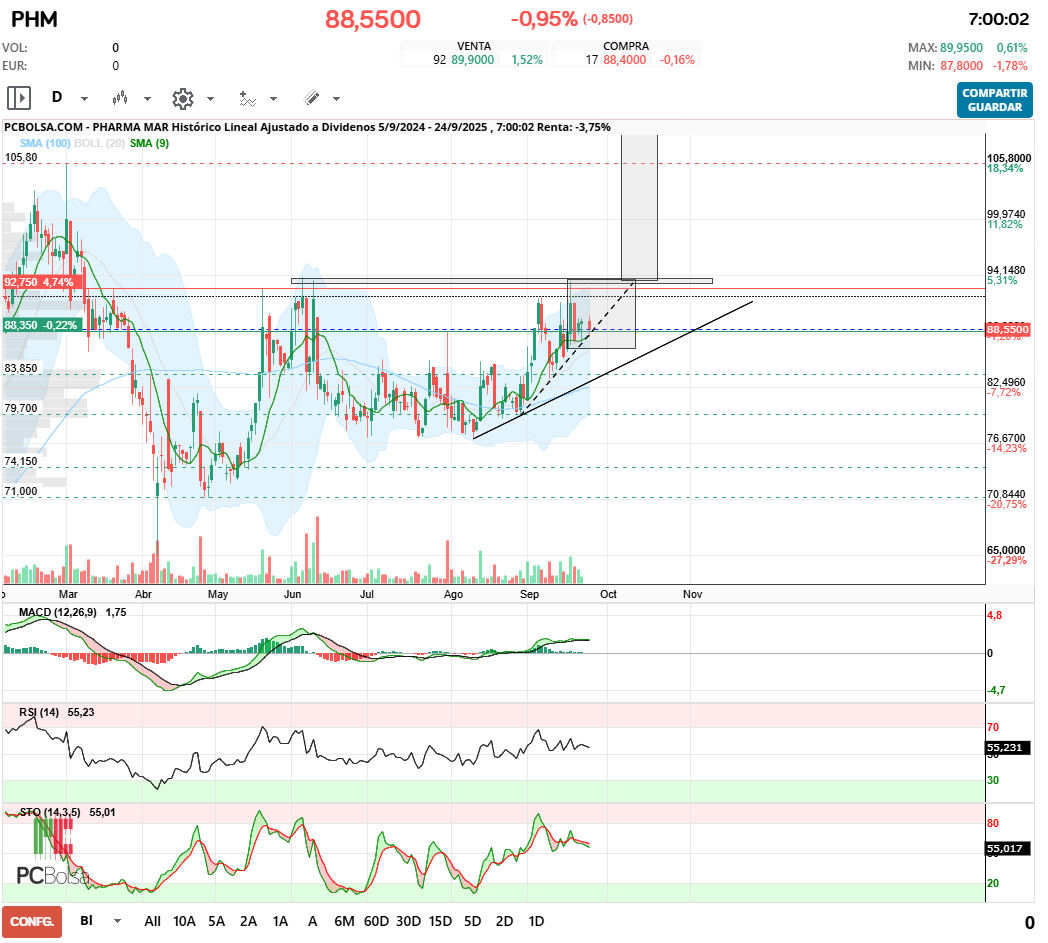Select the 1D time range
Screen dimensions: 1048x943
pyautogui.click(x=536, y=921)
